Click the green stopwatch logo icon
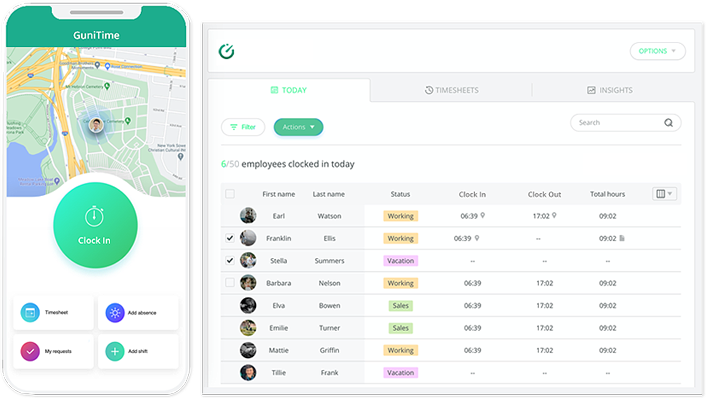This screenshot has height=398, width=706. point(226,51)
